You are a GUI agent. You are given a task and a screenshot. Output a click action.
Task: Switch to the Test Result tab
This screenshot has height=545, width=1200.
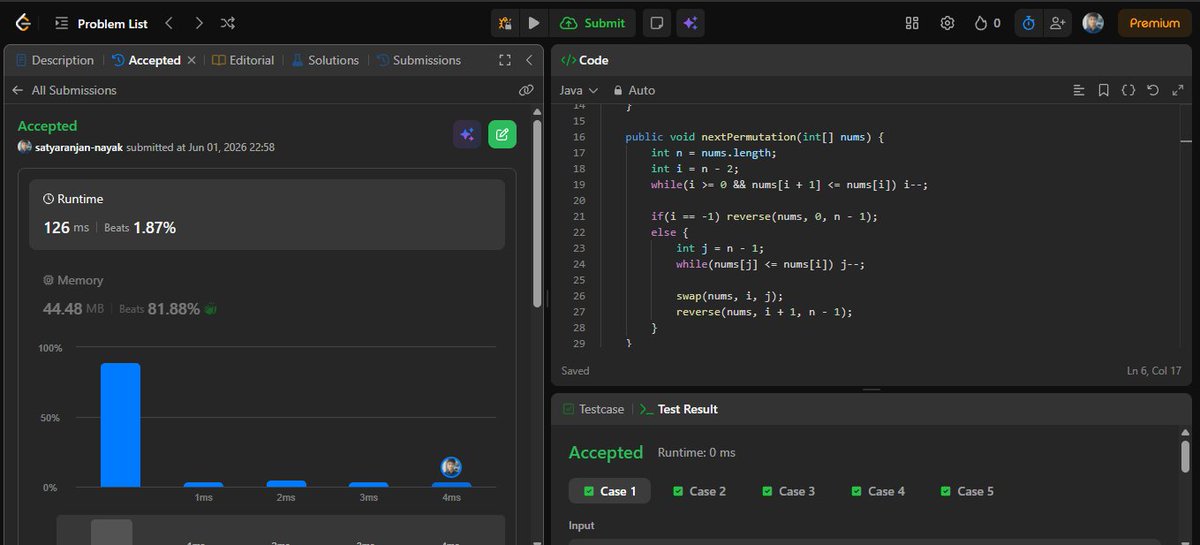pos(678,409)
